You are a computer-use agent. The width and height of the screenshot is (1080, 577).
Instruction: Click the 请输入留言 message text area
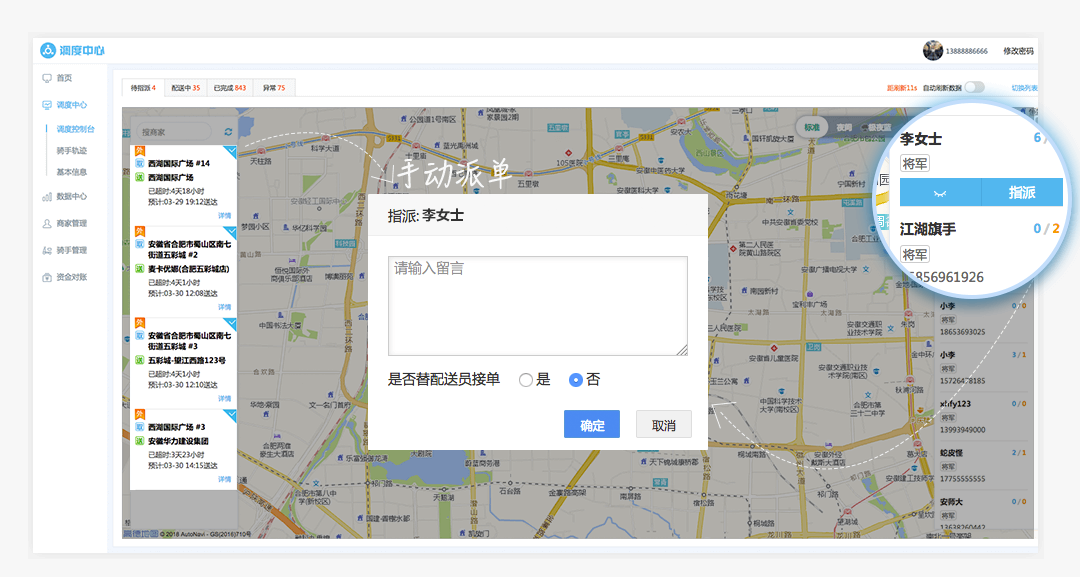(x=537, y=306)
